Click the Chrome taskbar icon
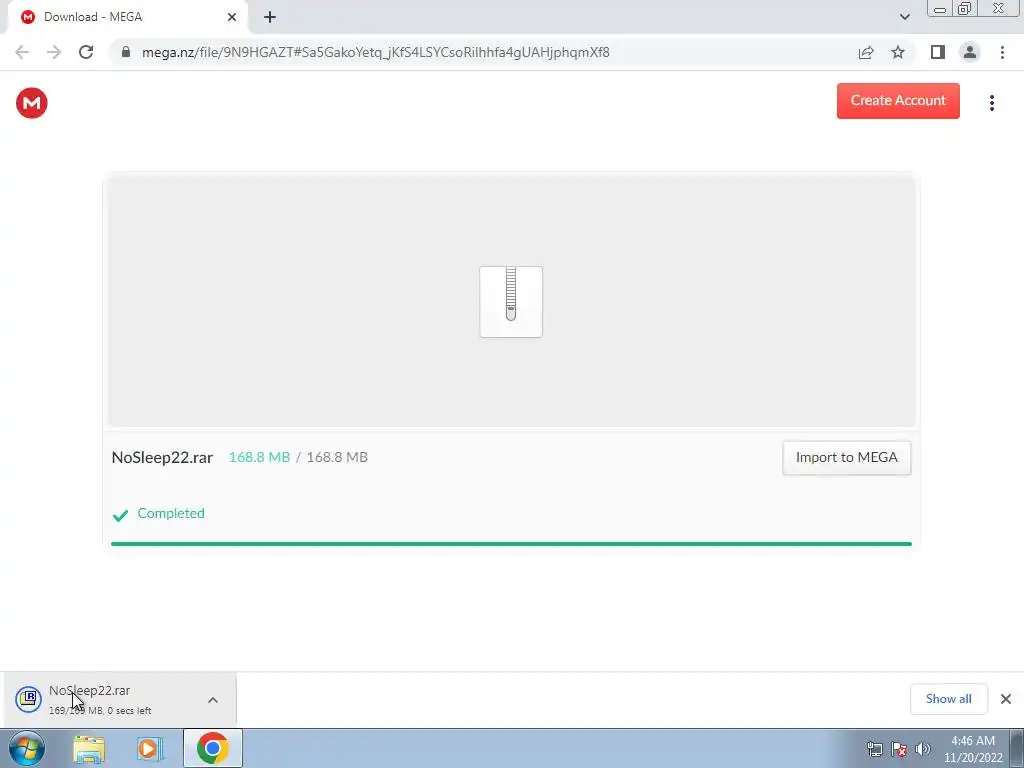This screenshot has width=1024, height=768. (212, 748)
